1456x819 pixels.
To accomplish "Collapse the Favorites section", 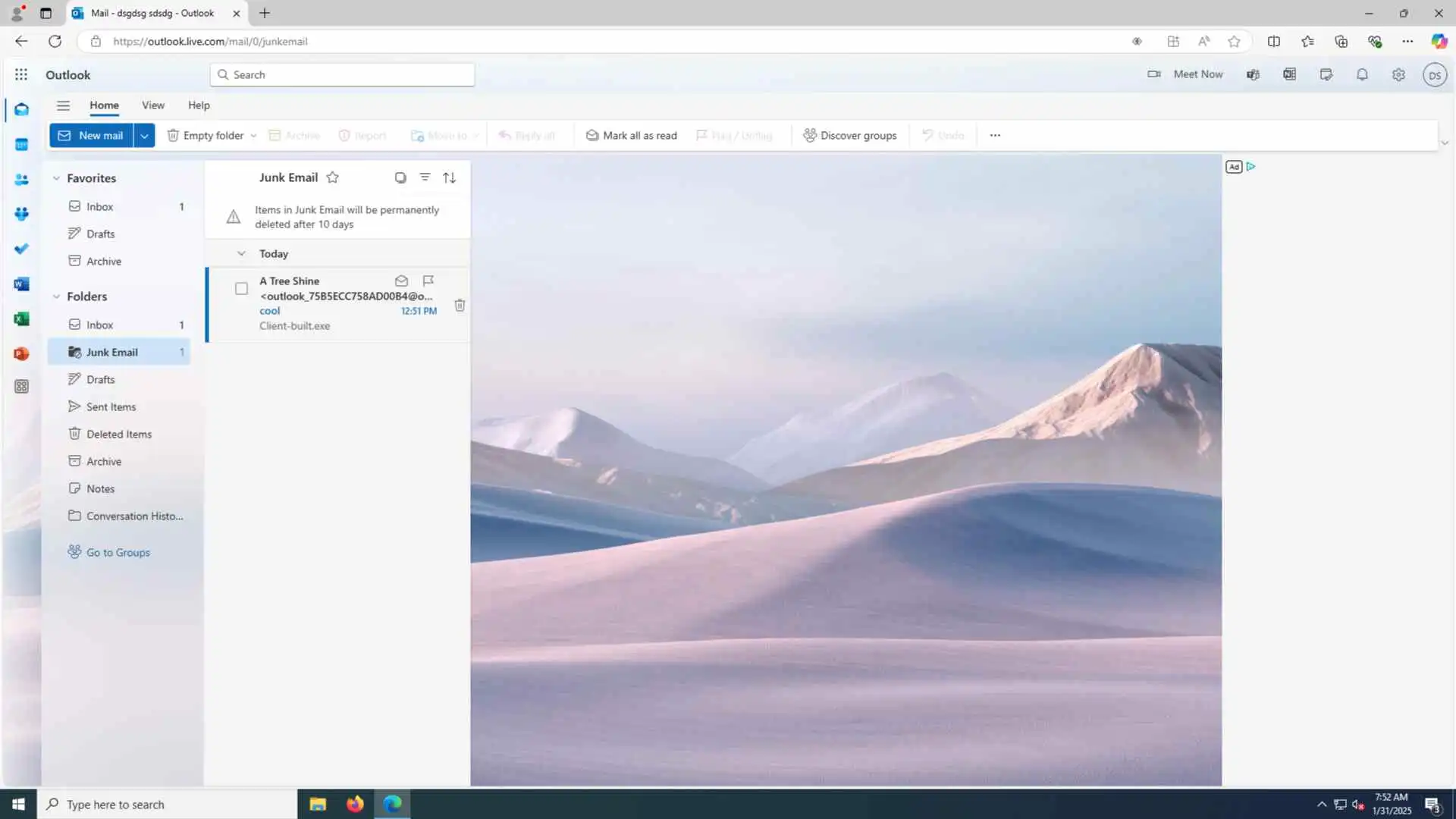I will click(56, 178).
